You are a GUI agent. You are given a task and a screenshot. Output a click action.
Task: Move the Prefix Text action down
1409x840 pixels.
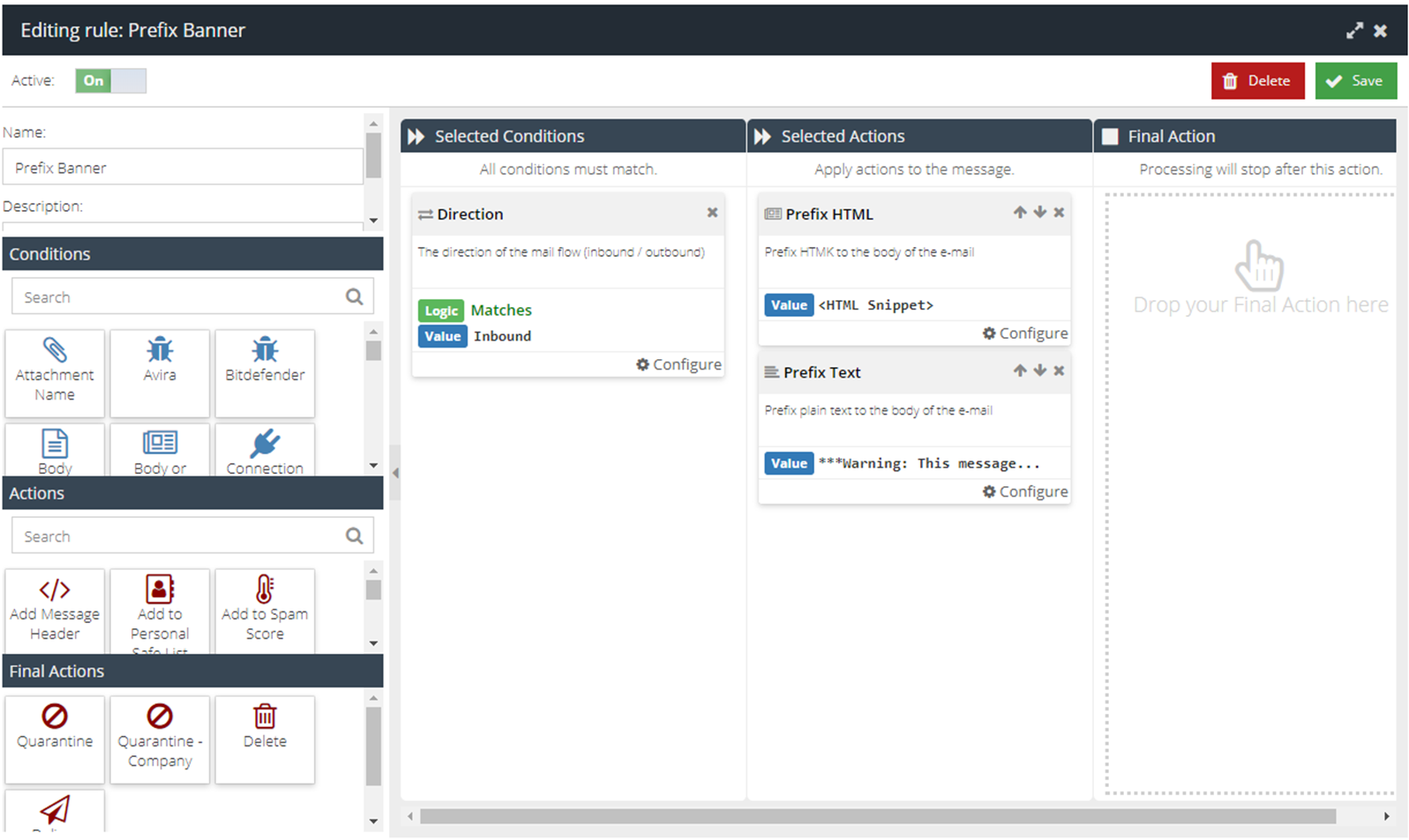pos(1040,371)
